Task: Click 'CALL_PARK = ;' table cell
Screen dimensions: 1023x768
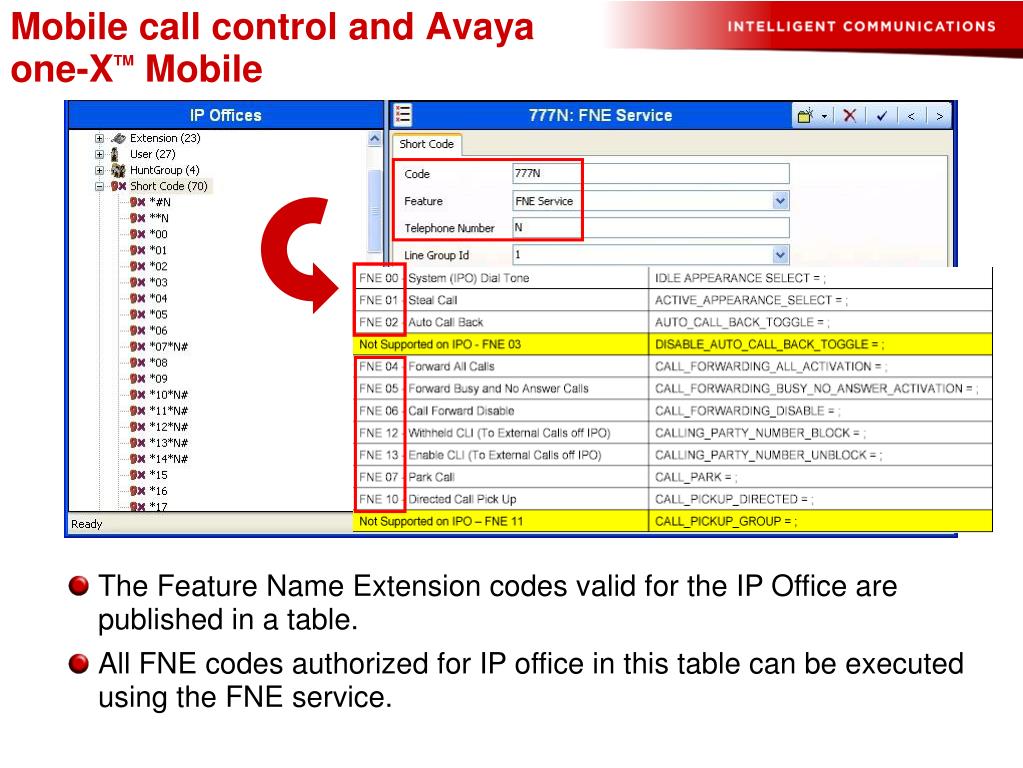Action: 820,477
